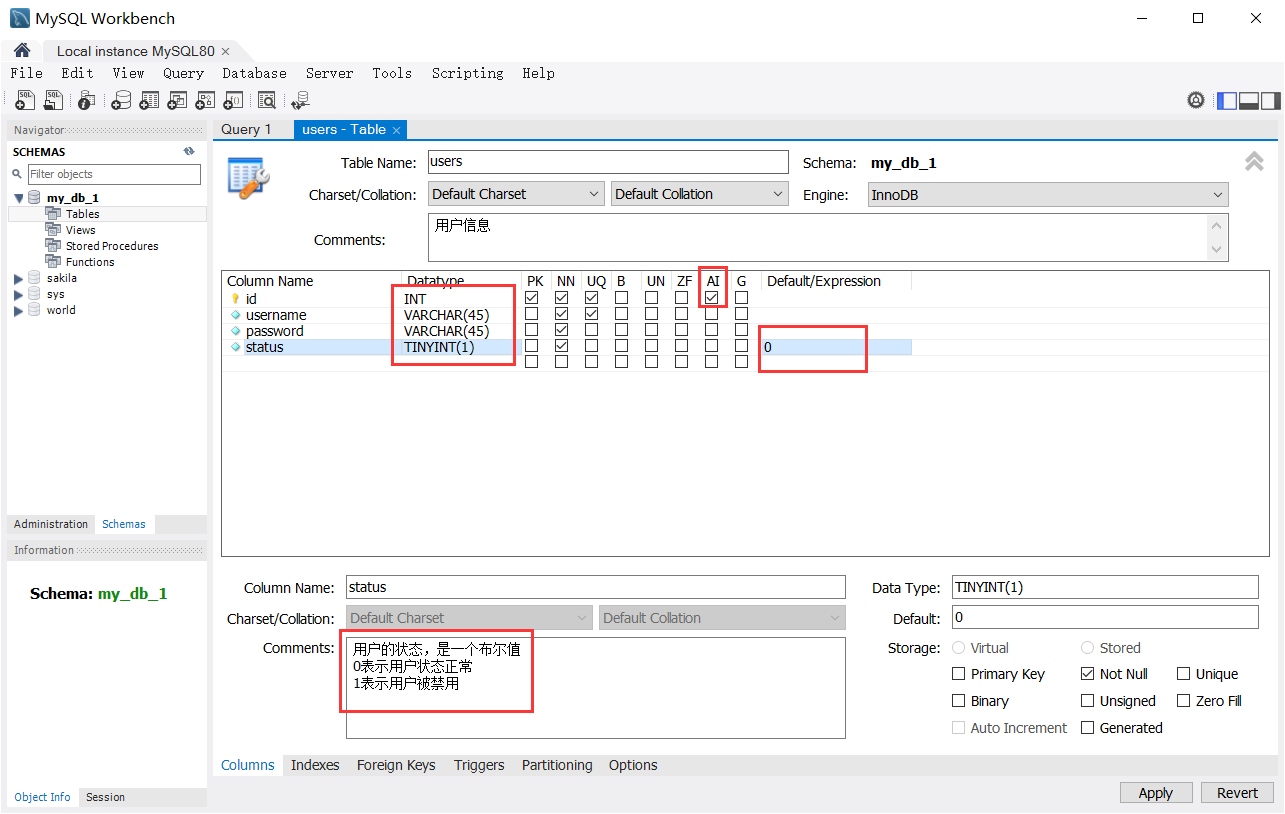Open the object inspector info icon
Image resolution: width=1285 pixels, height=814 pixels.
coord(87,100)
